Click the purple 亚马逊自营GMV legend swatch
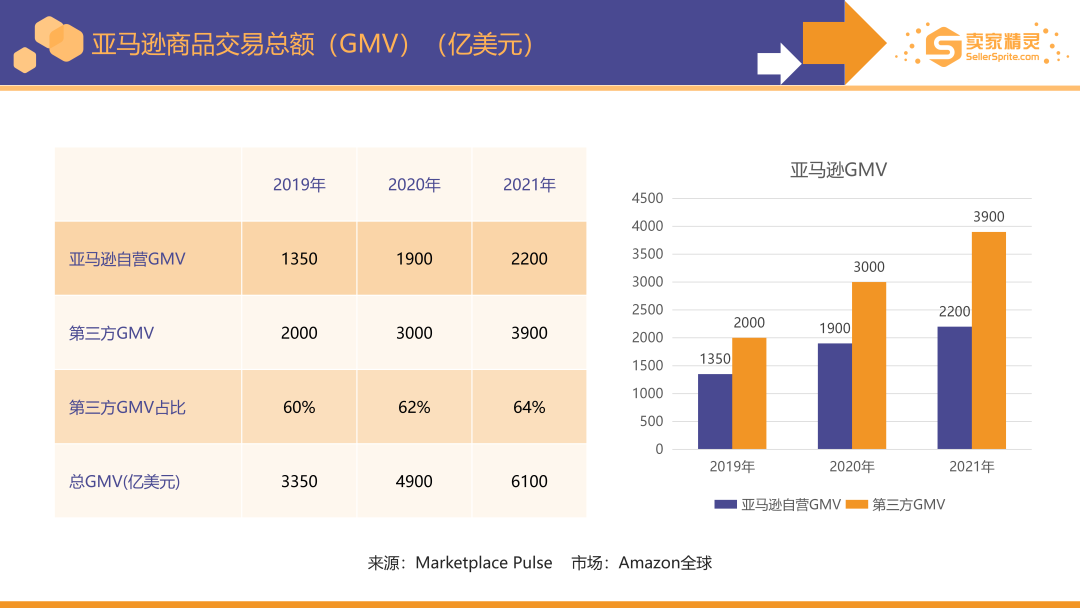1080x608 pixels. click(725, 505)
